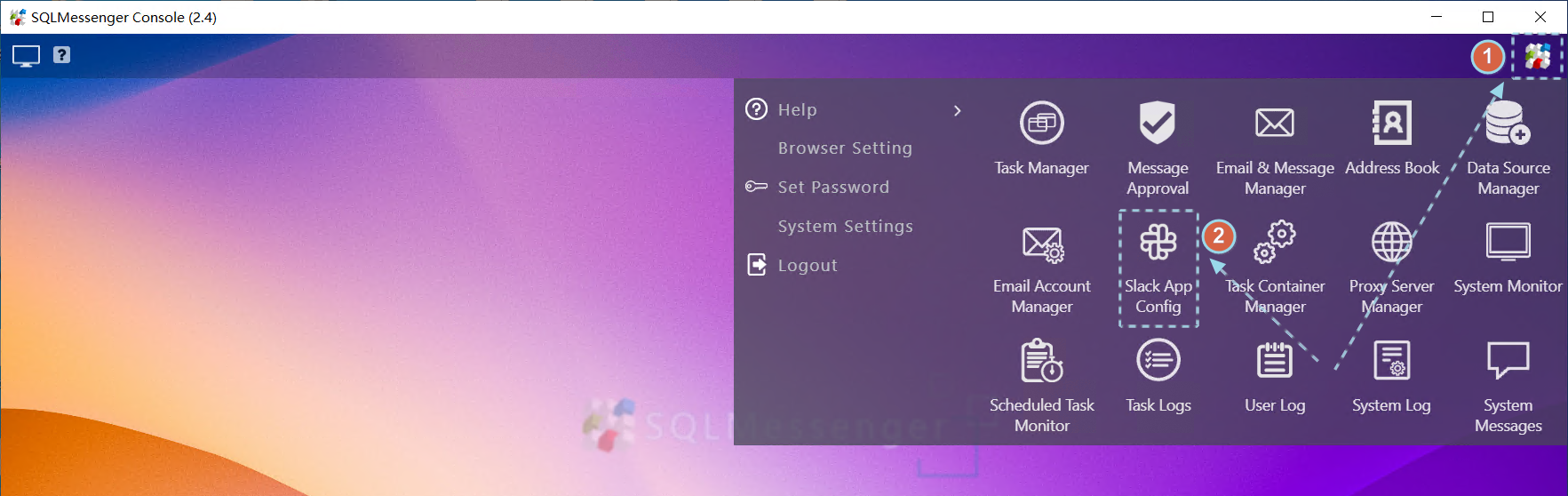The width and height of the screenshot is (1568, 496).
Task: Open the Task Manager icon
Action: coord(1041,123)
